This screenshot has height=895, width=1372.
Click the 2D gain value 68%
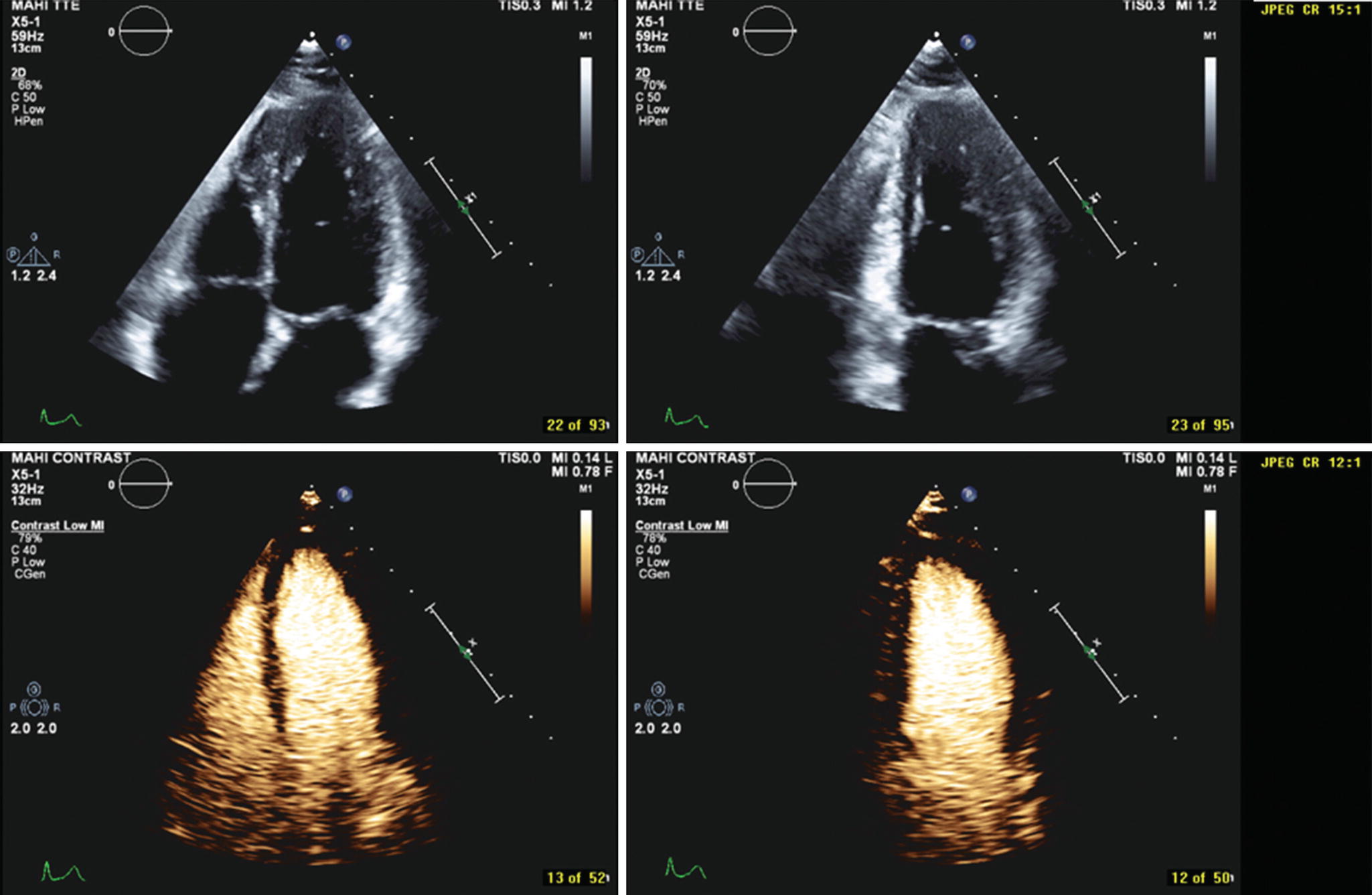[x=30, y=85]
